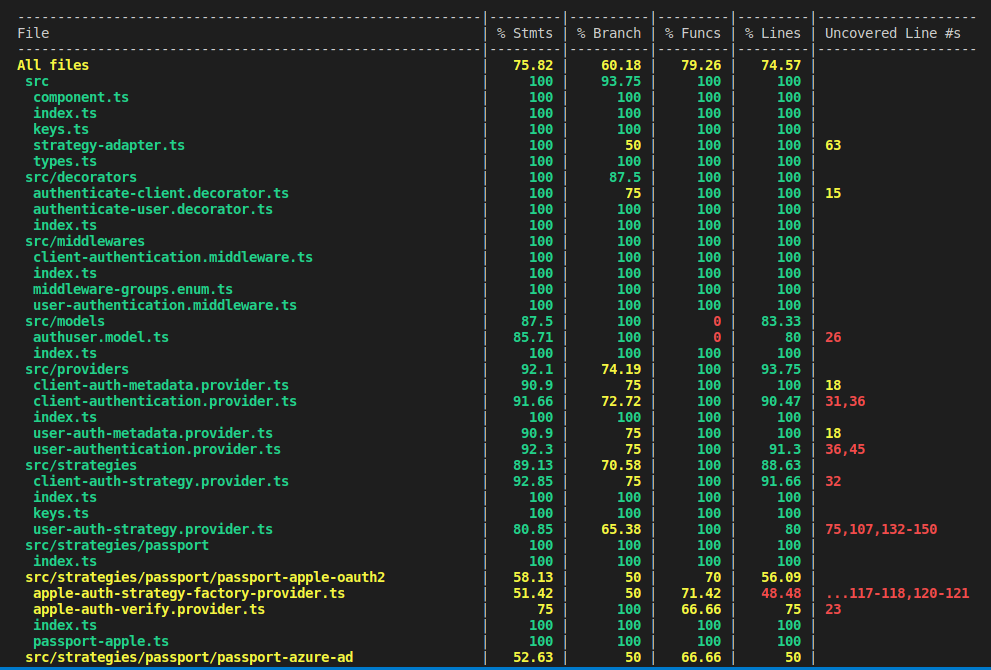Select the component.ts file name
Screen dimensions: 991x670
point(81,97)
